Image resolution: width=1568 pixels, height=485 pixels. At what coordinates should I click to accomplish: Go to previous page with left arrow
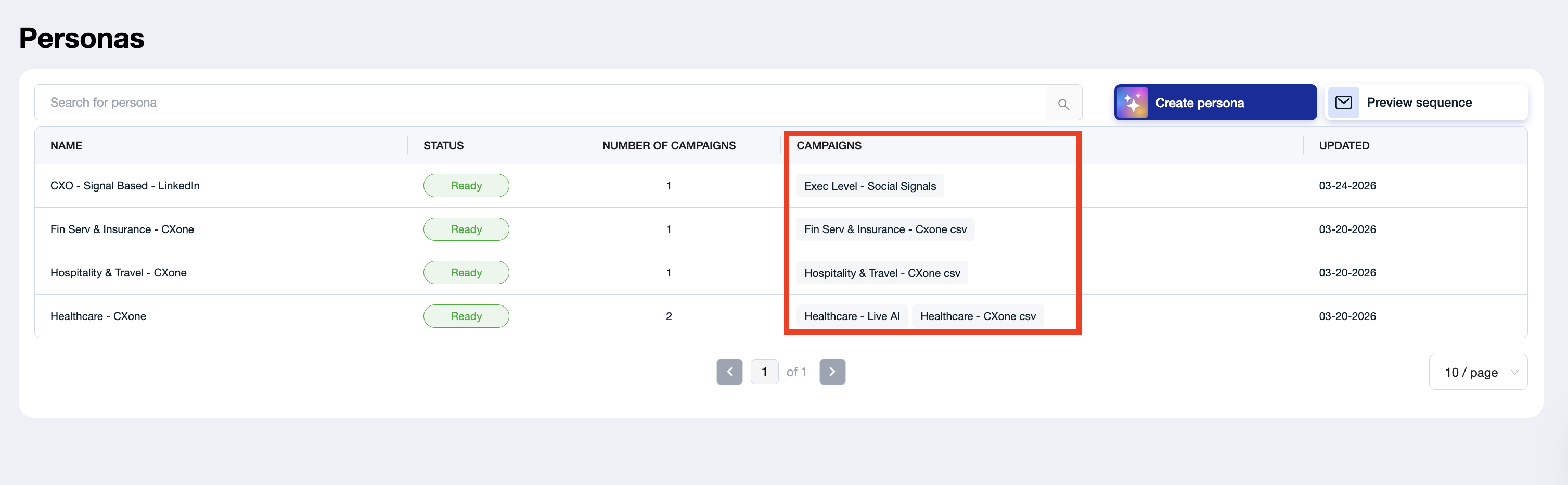click(x=729, y=372)
